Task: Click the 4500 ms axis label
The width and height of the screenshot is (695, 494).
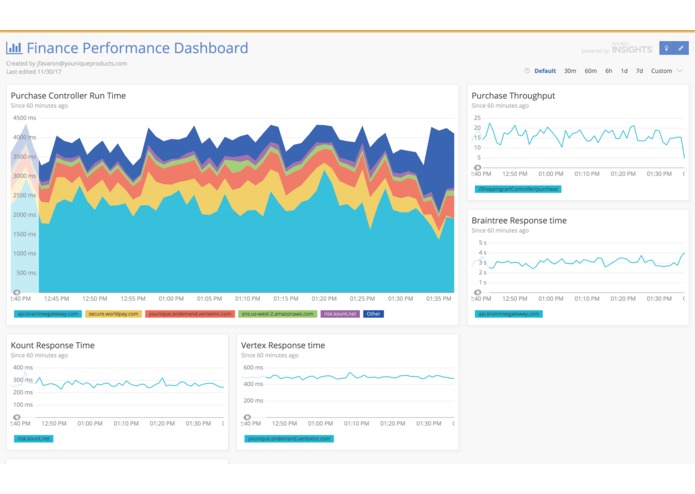Action: (24, 118)
